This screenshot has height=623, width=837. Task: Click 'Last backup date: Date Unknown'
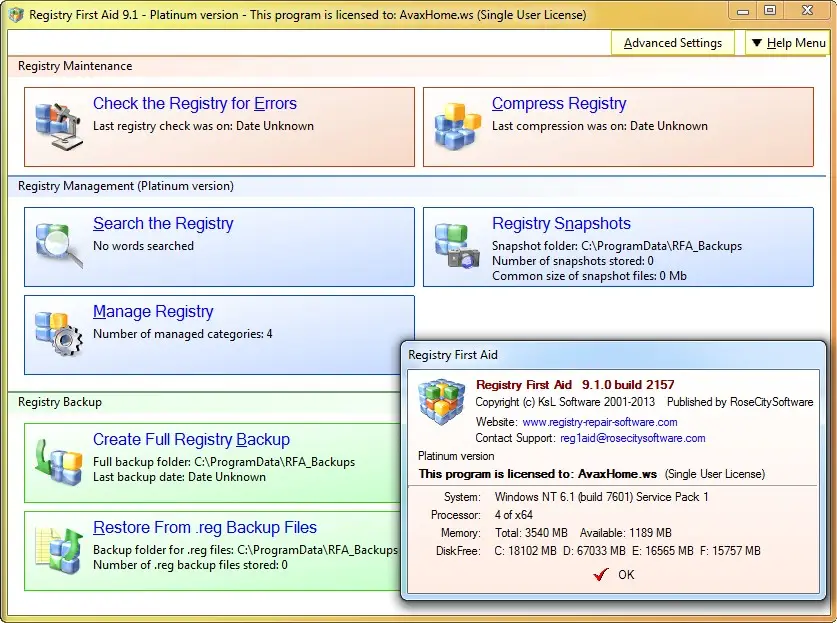pos(179,477)
